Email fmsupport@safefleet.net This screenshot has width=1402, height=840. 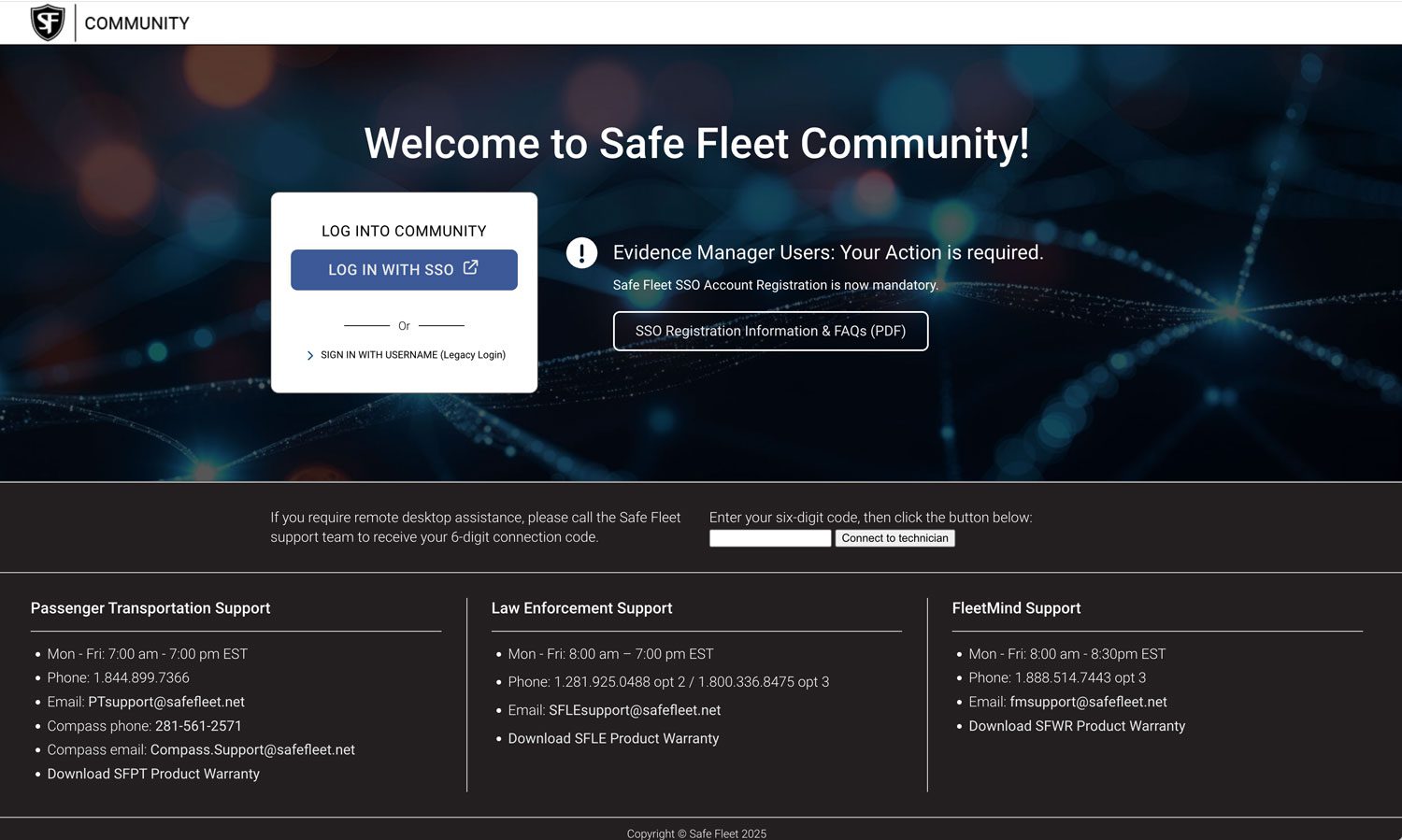(1088, 702)
